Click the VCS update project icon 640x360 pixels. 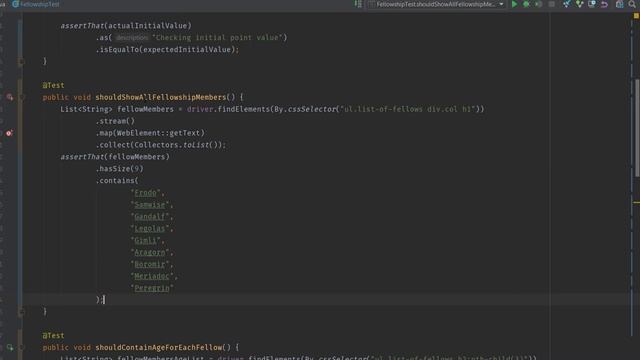click(567, 4)
